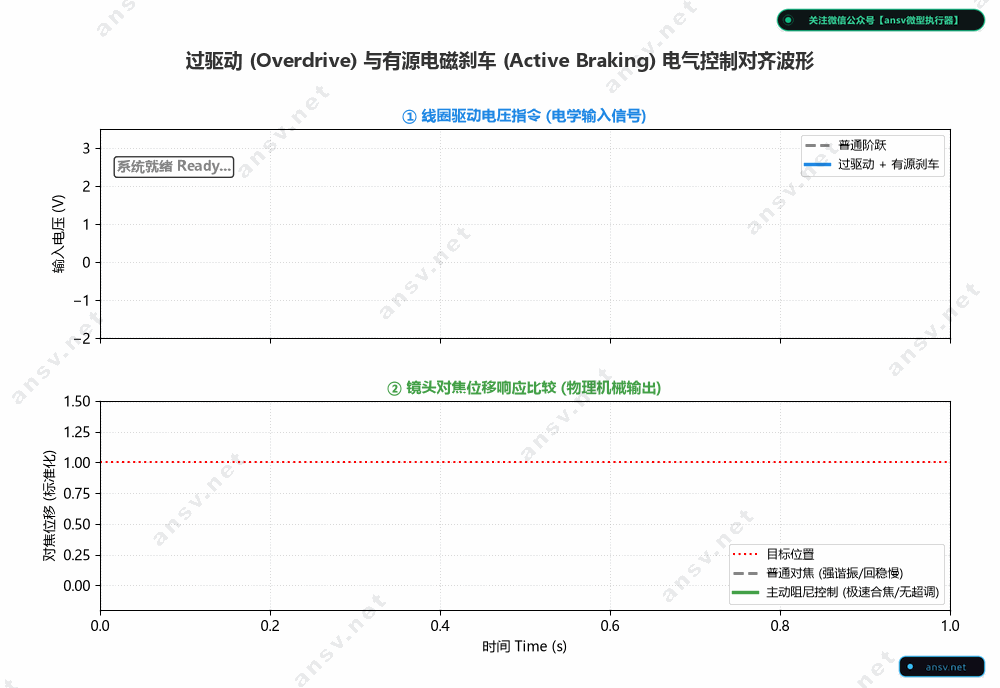Click the WeChat follow banner at top right
1000x688 pixels.
coord(880,20)
